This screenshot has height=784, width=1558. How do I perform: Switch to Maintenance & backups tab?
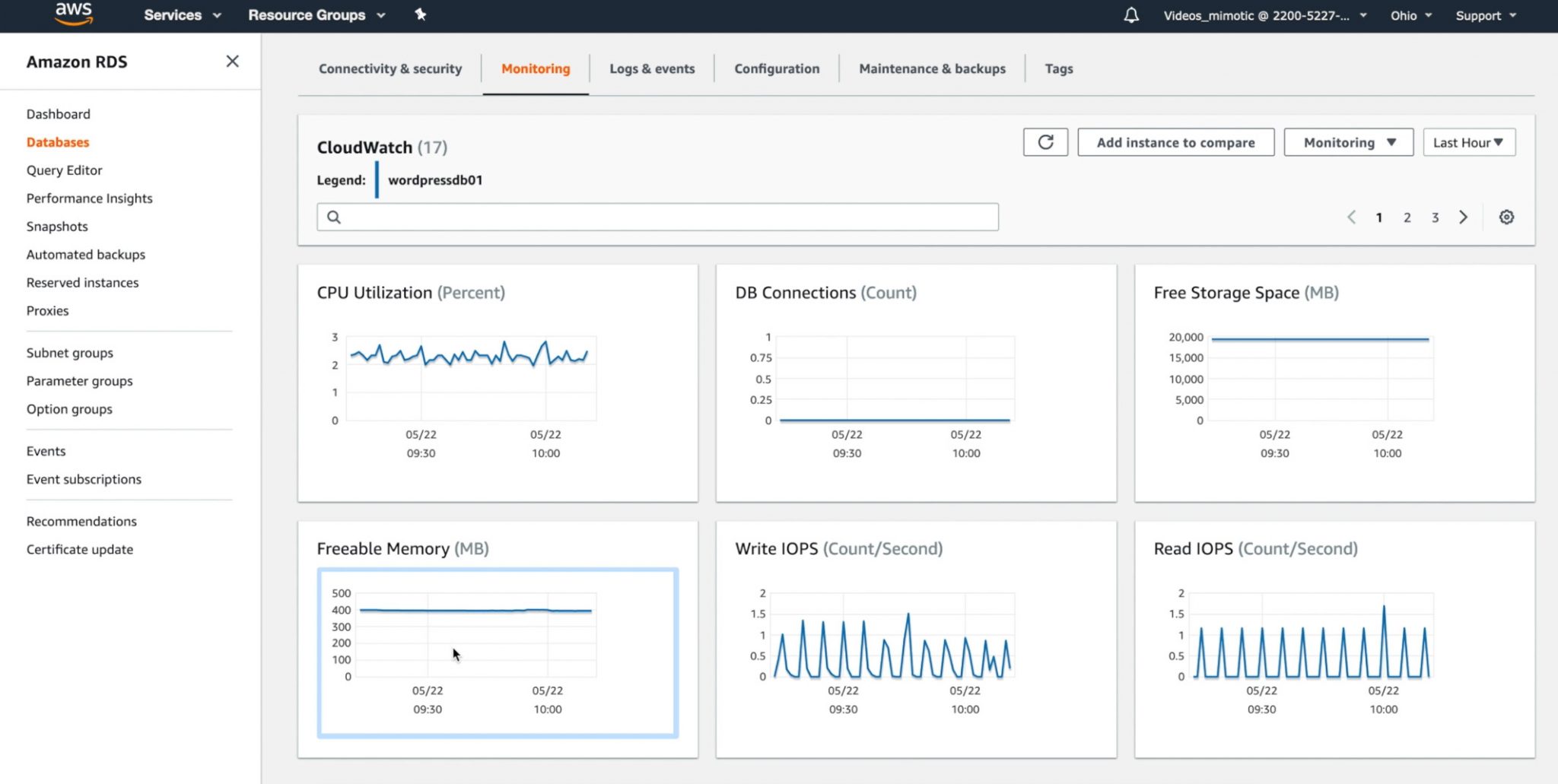(x=932, y=68)
